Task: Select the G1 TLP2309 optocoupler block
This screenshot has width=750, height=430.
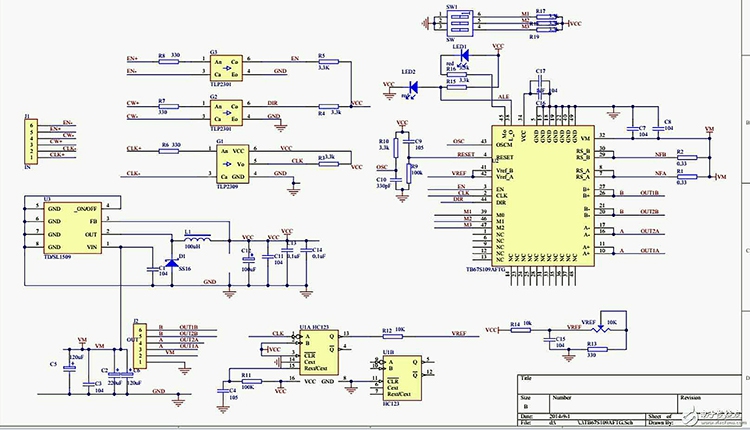Action: (x=232, y=164)
